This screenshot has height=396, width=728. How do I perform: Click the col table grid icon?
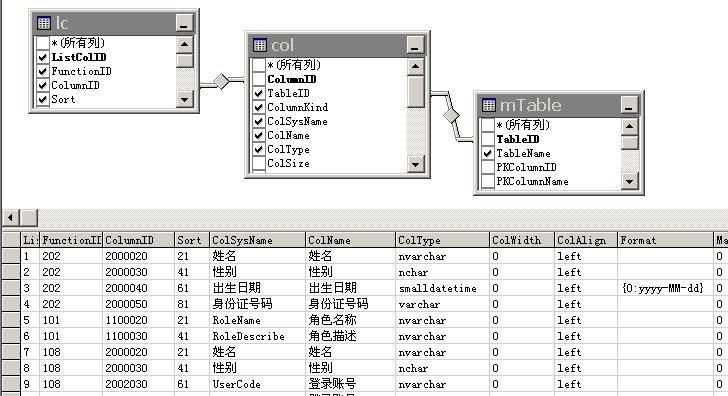(260, 45)
